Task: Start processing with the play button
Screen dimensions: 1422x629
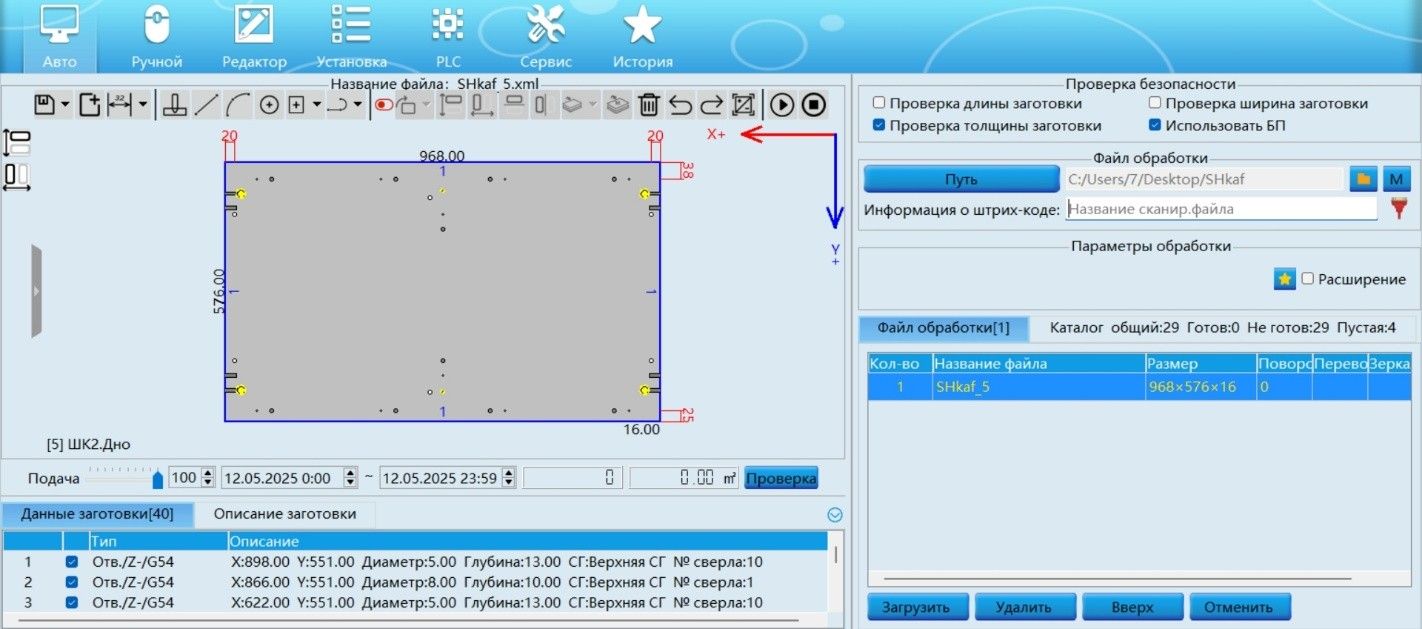Action: pos(782,104)
